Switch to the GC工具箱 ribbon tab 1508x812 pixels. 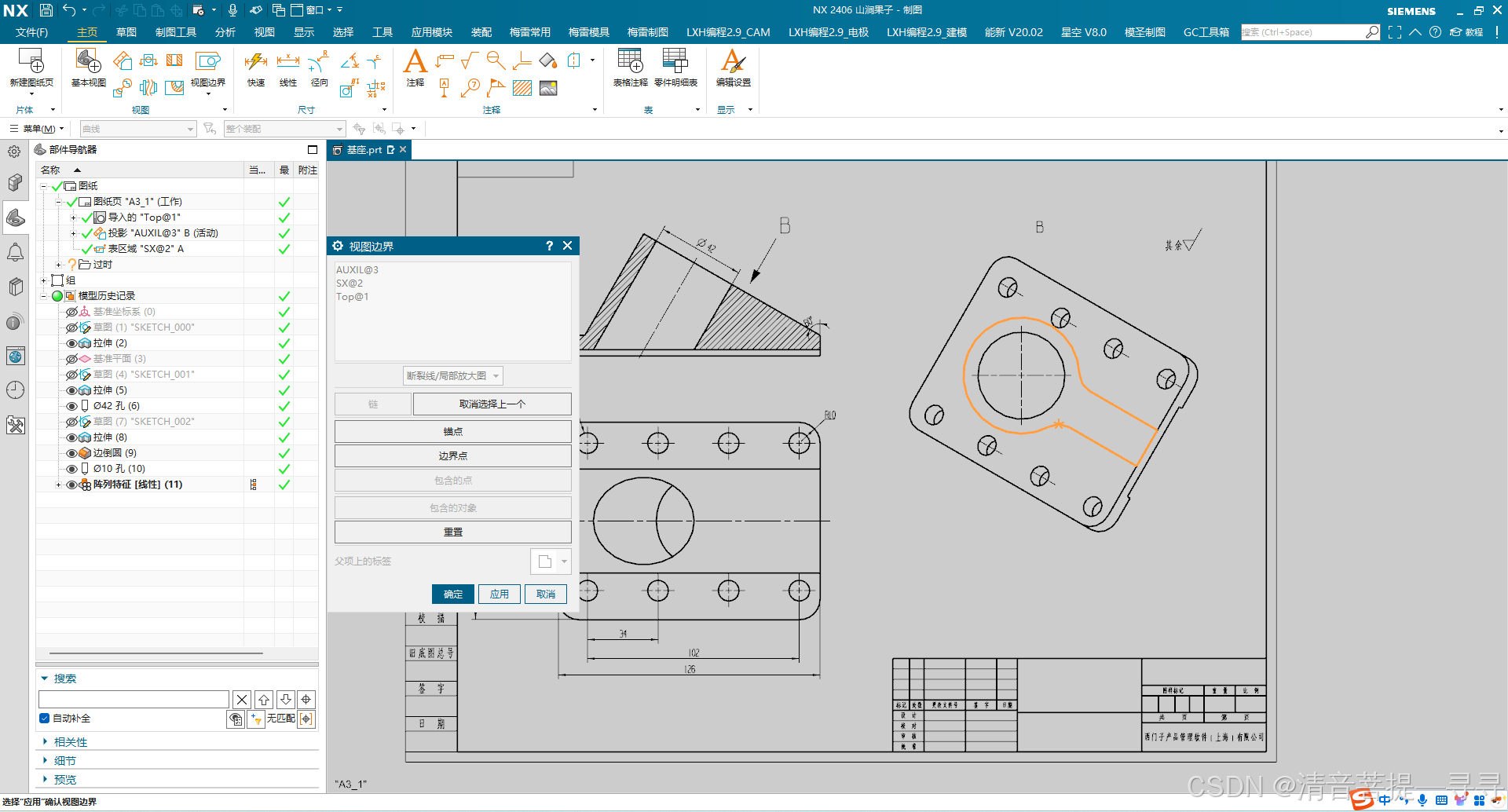1206,32
